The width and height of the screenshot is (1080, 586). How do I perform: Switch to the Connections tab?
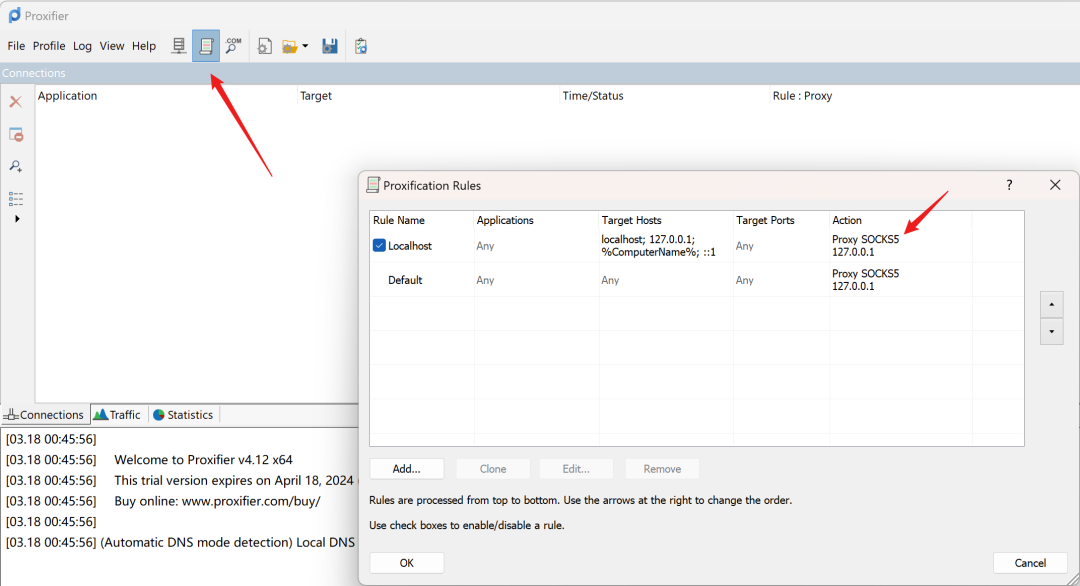tap(45, 415)
